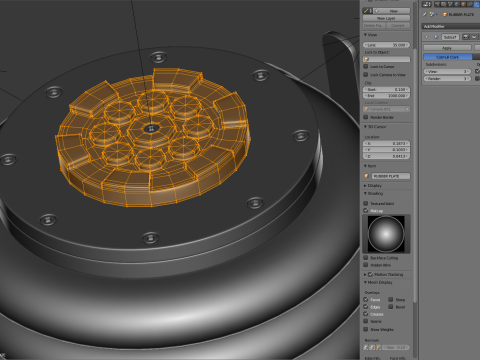Disable the Matcap checkbox
Screen dimensions: 480x360
(366, 210)
